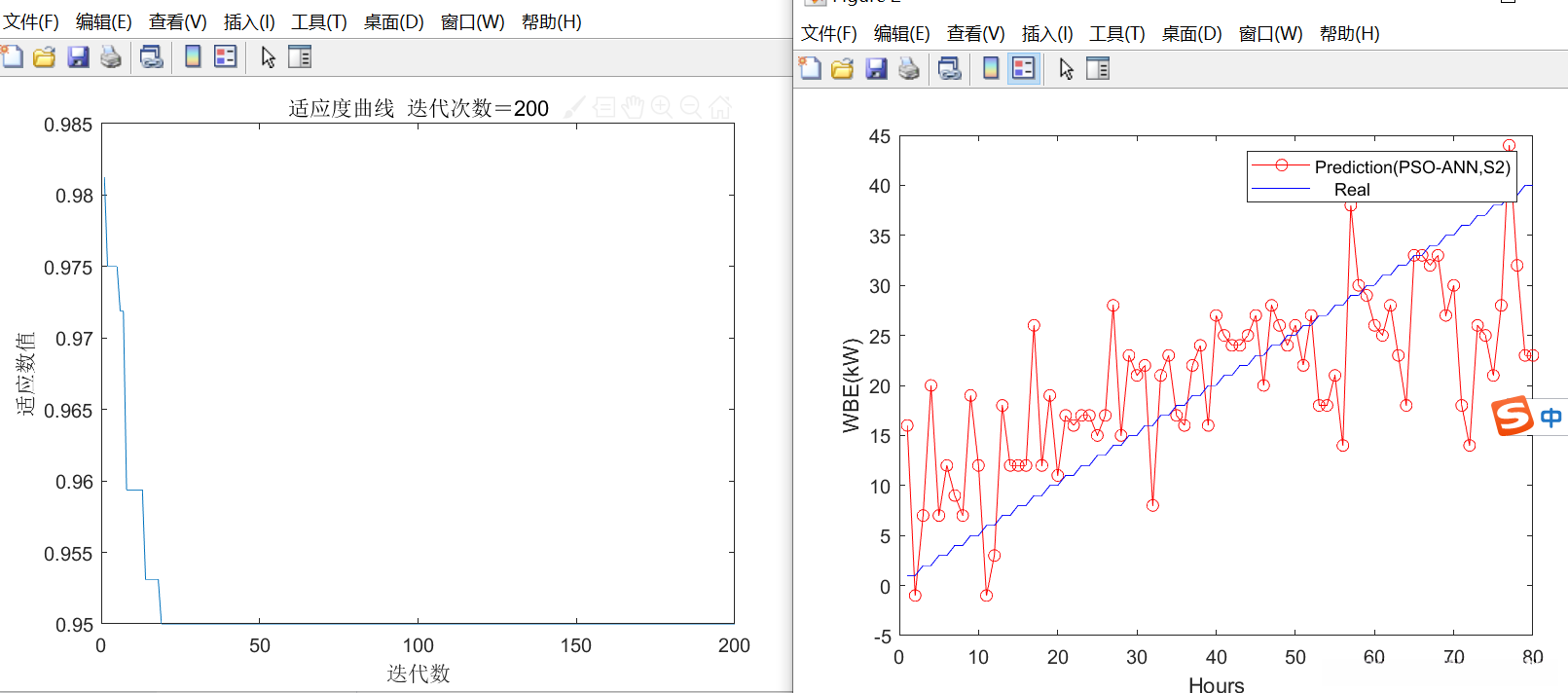Open 工具(T) menu in fitness curve window

point(319,21)
